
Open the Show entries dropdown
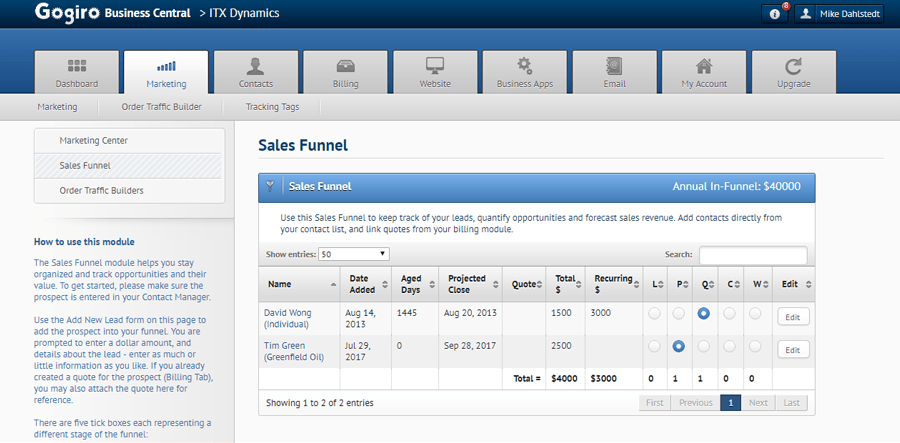tap(353, 255)
